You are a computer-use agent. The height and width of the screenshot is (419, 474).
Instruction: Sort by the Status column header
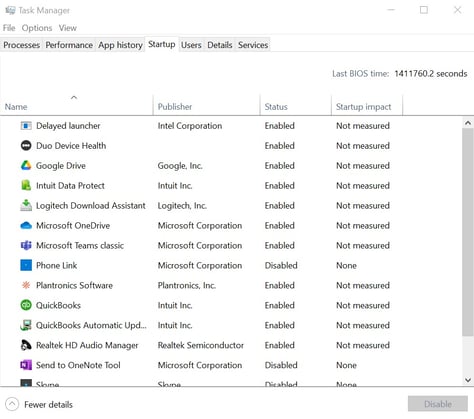[296, 106]
